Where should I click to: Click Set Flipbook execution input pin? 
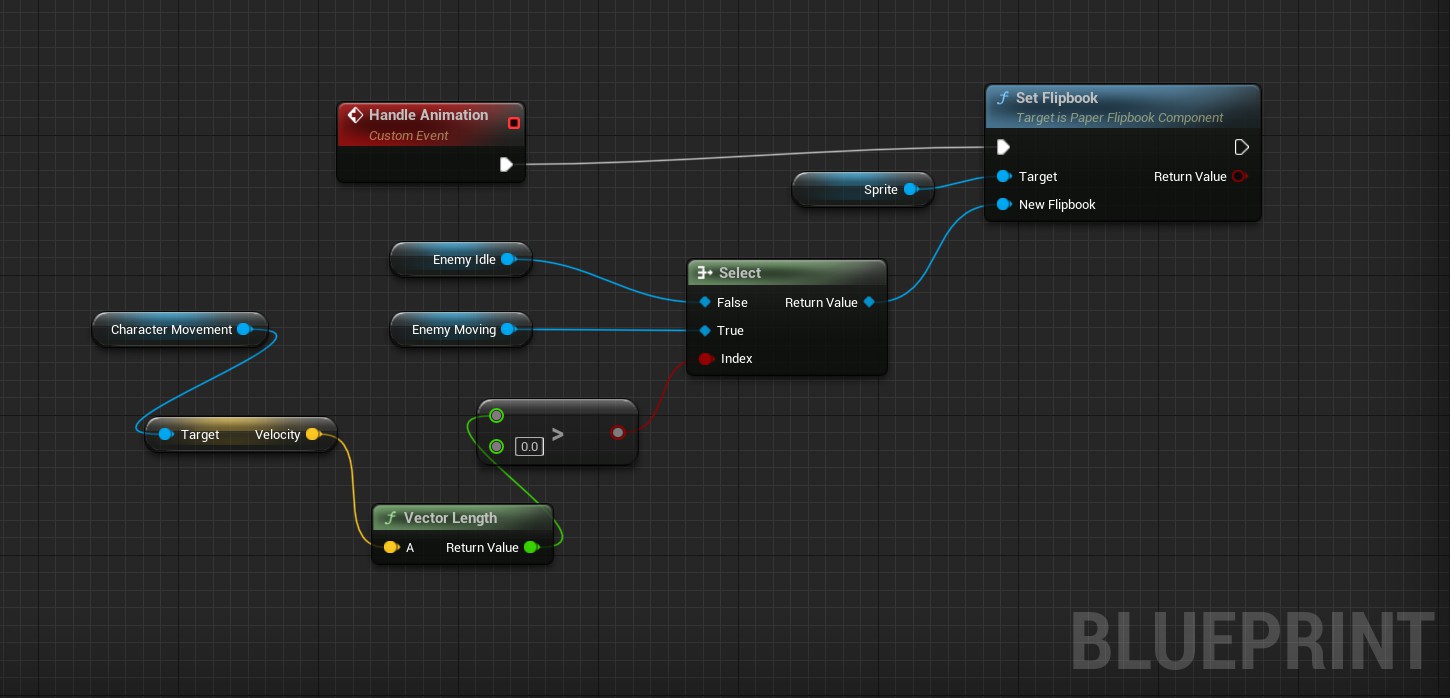(x=1003, y=147)
